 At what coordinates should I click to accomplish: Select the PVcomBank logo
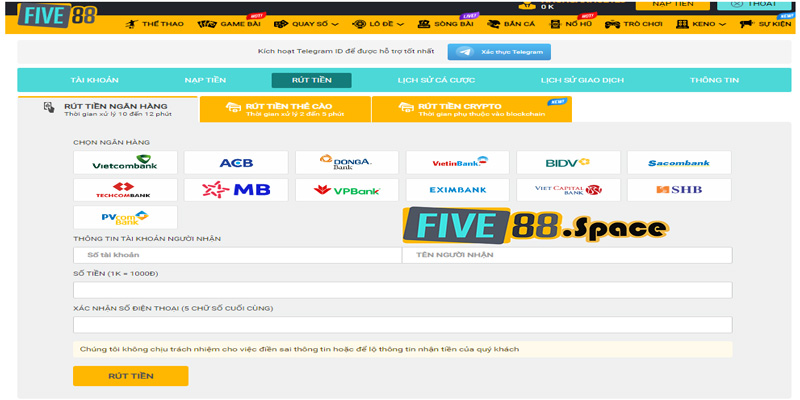point(126,217)
